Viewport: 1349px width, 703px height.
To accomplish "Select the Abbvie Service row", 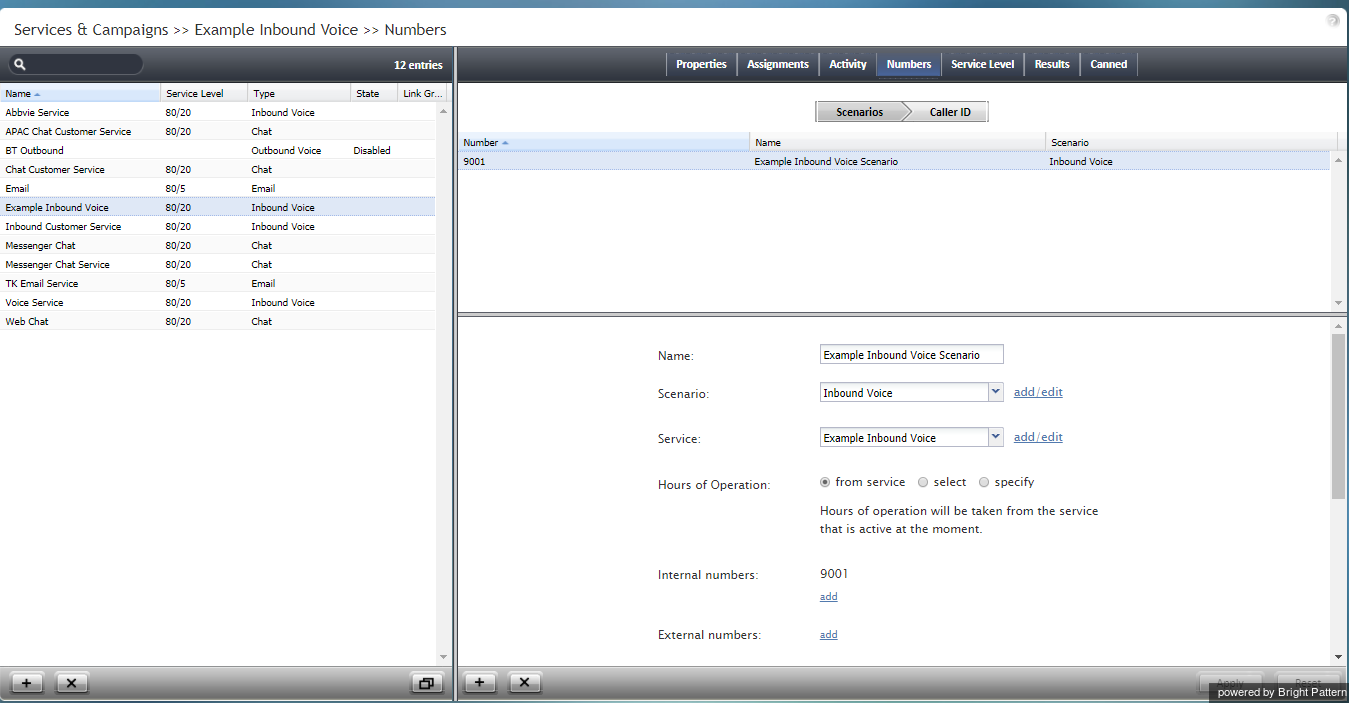I will (218, 113).
